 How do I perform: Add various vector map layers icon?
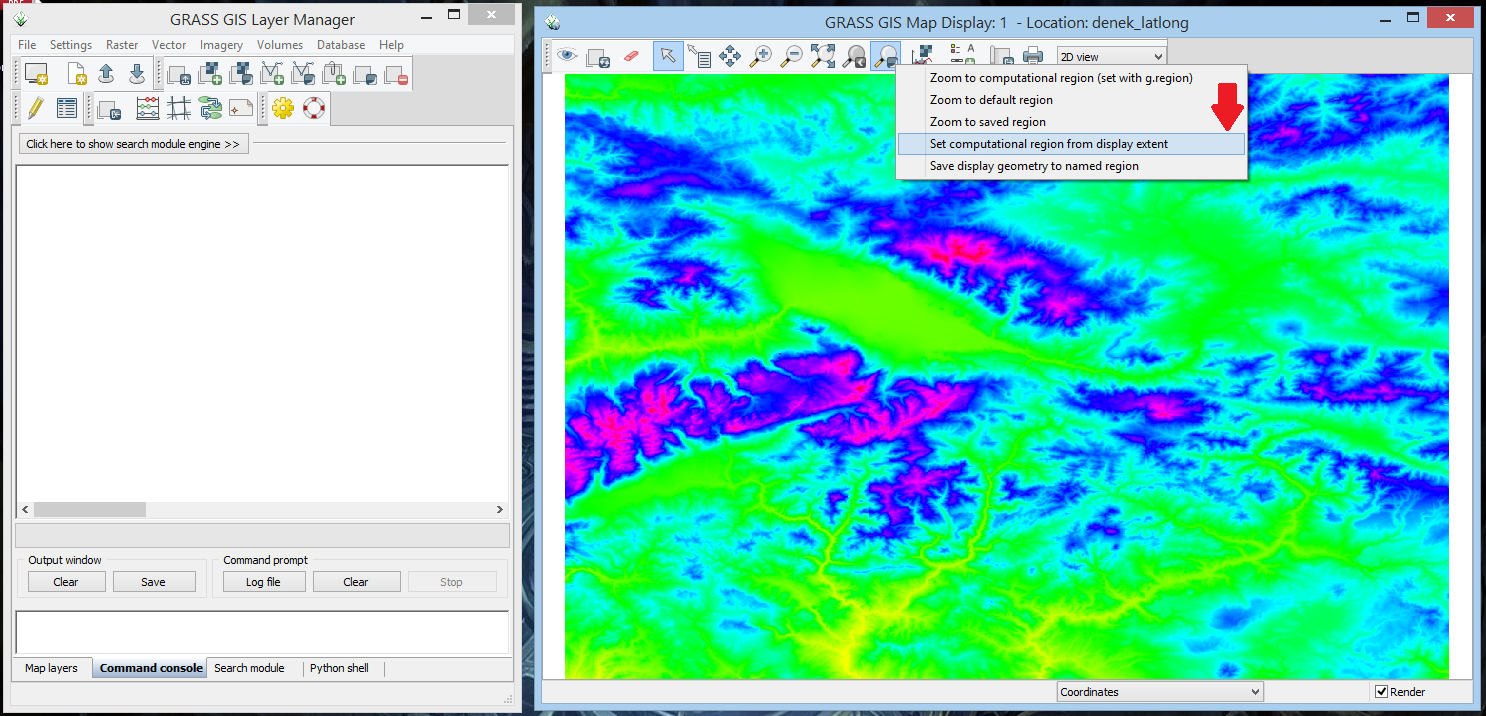click(x=303, y=73)
